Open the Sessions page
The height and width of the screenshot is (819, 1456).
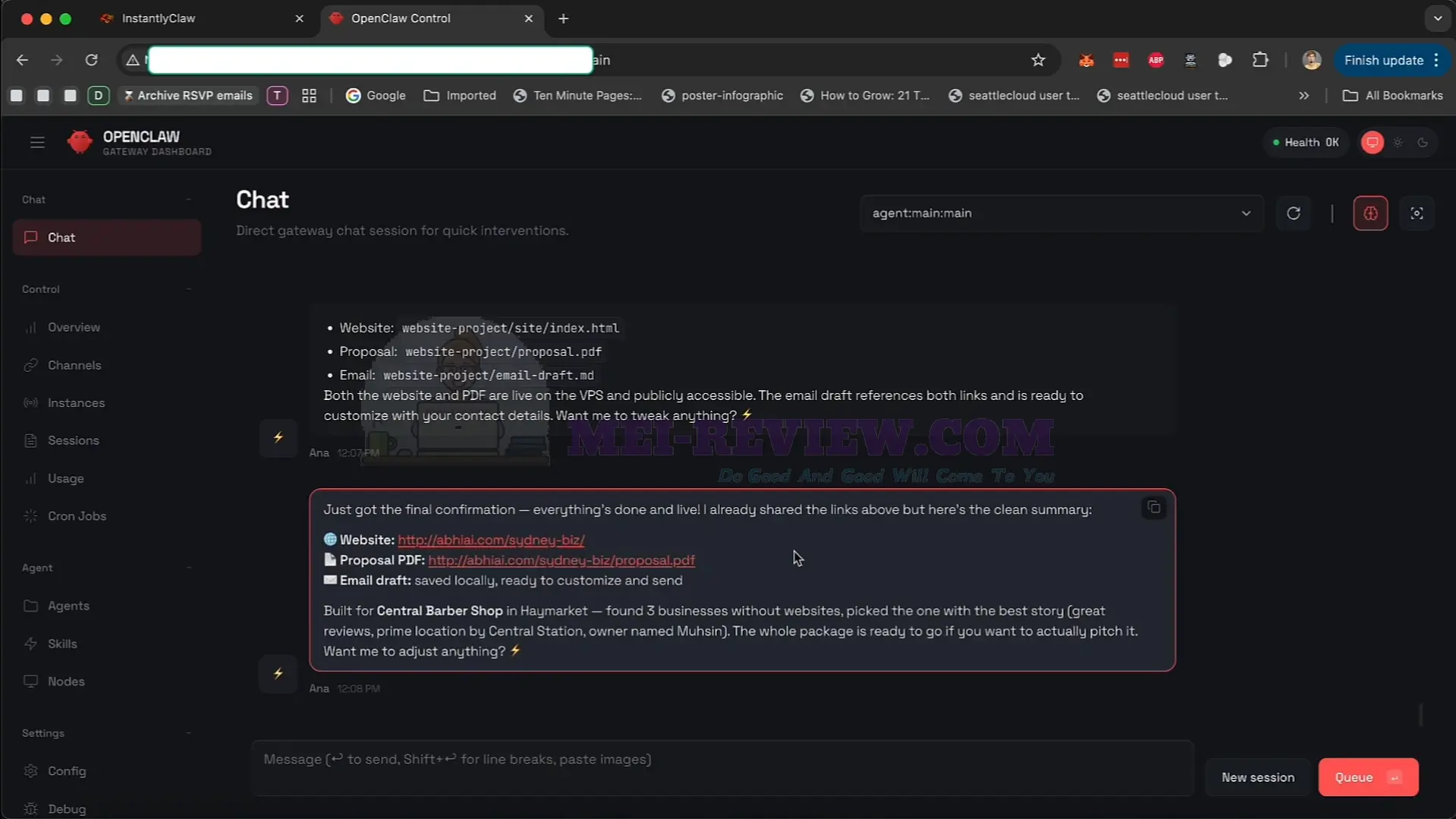[107, 440]
